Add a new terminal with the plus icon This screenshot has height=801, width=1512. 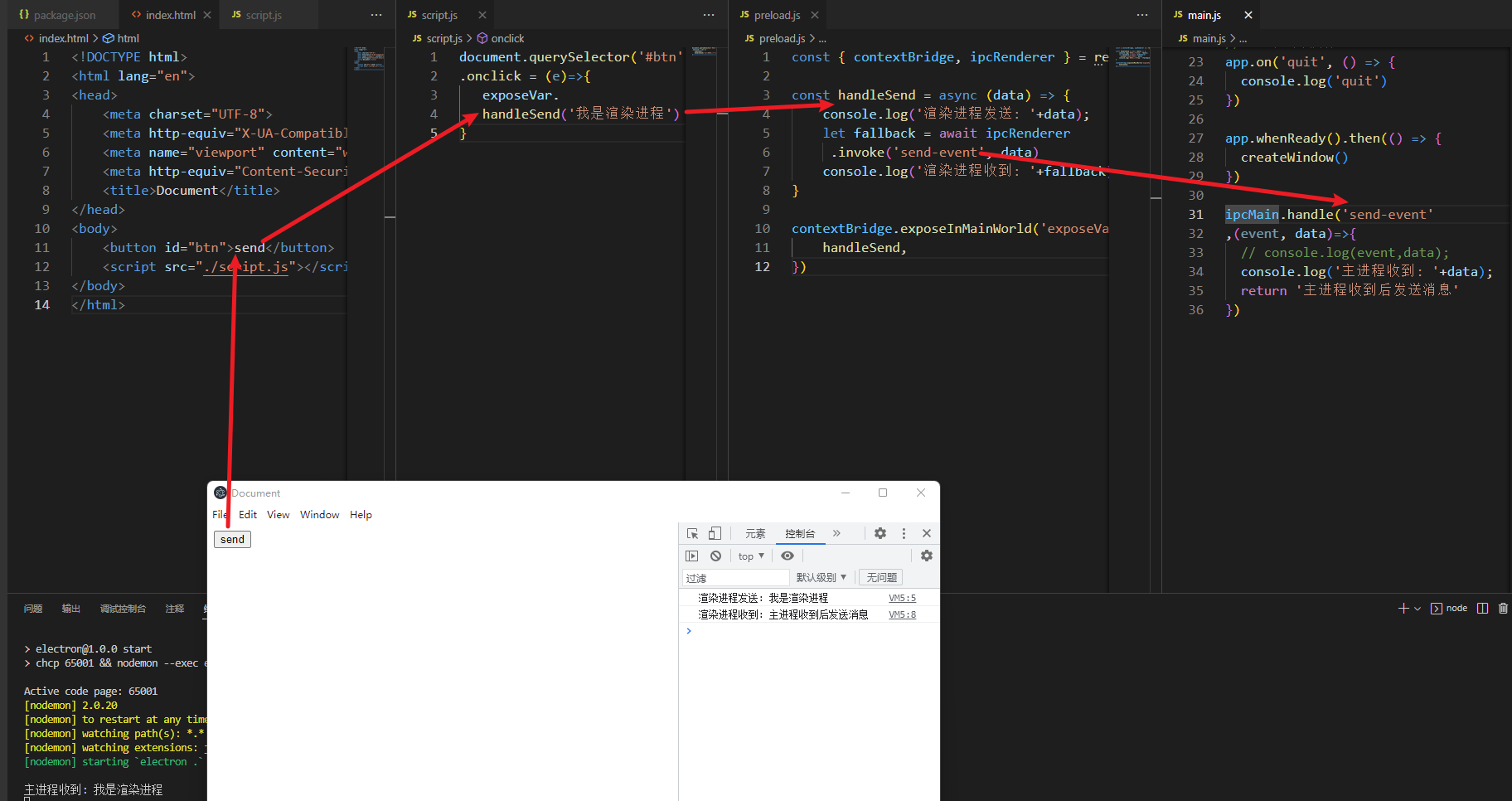click(x=1403, y=608)
